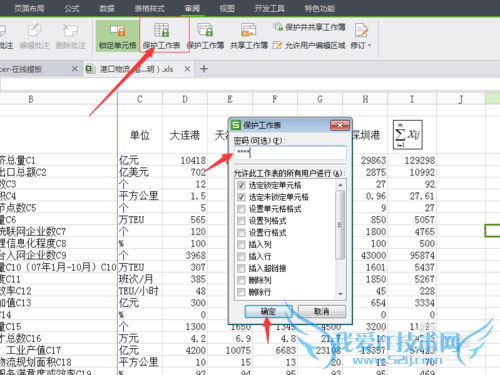
Task: Open the 页面布局 ribbon tab
Action: (x=29, y=8)
